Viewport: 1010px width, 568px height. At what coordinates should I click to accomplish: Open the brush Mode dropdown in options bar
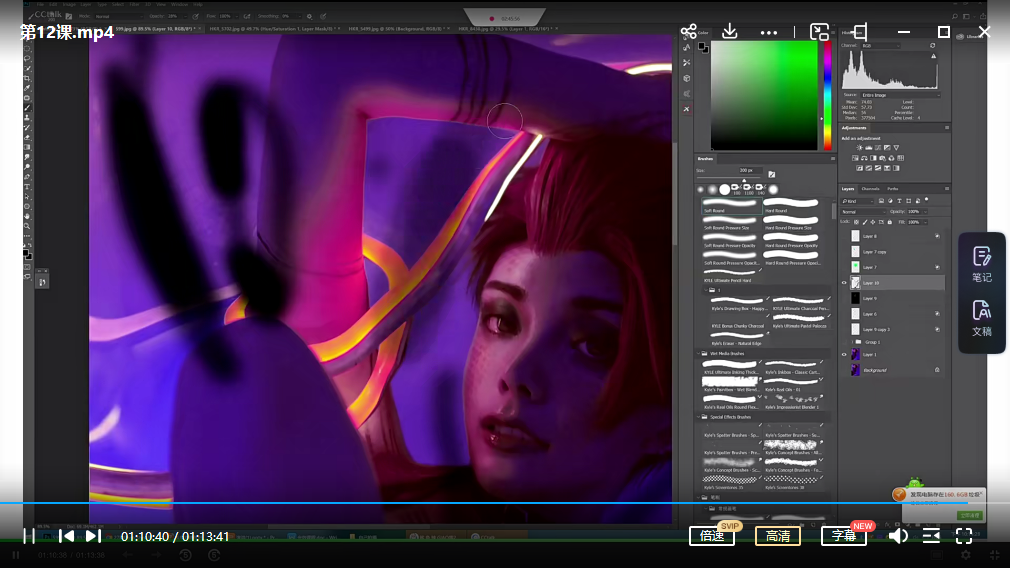119,16
